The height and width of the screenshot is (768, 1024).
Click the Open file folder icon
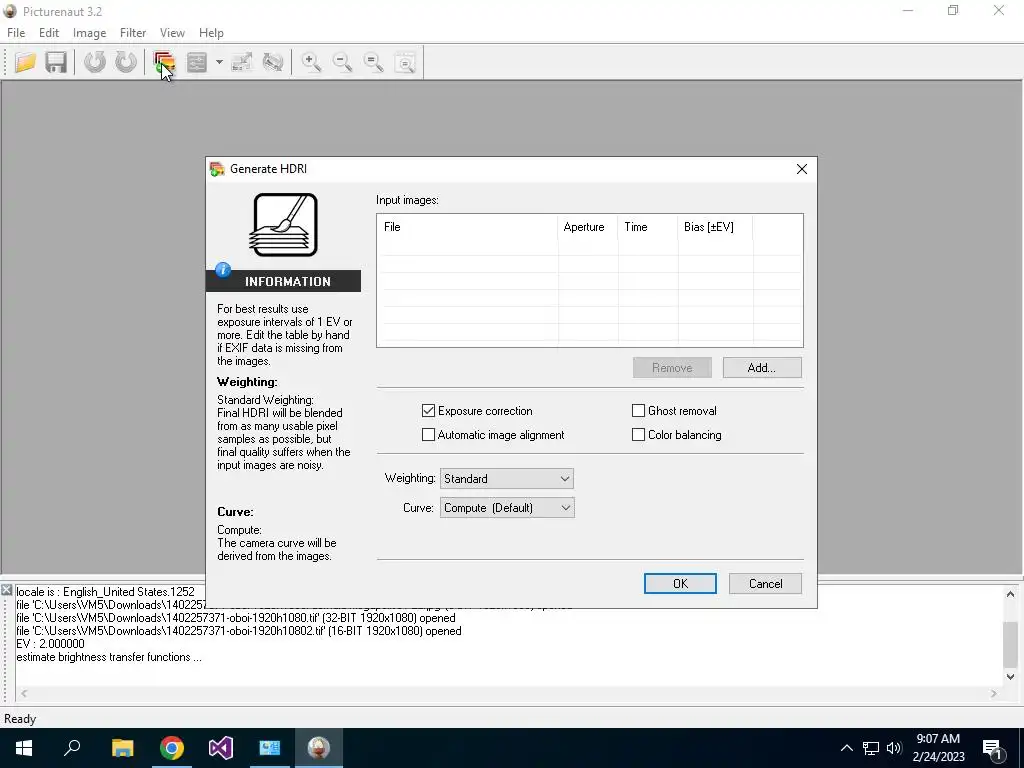(x=25, y=62)
